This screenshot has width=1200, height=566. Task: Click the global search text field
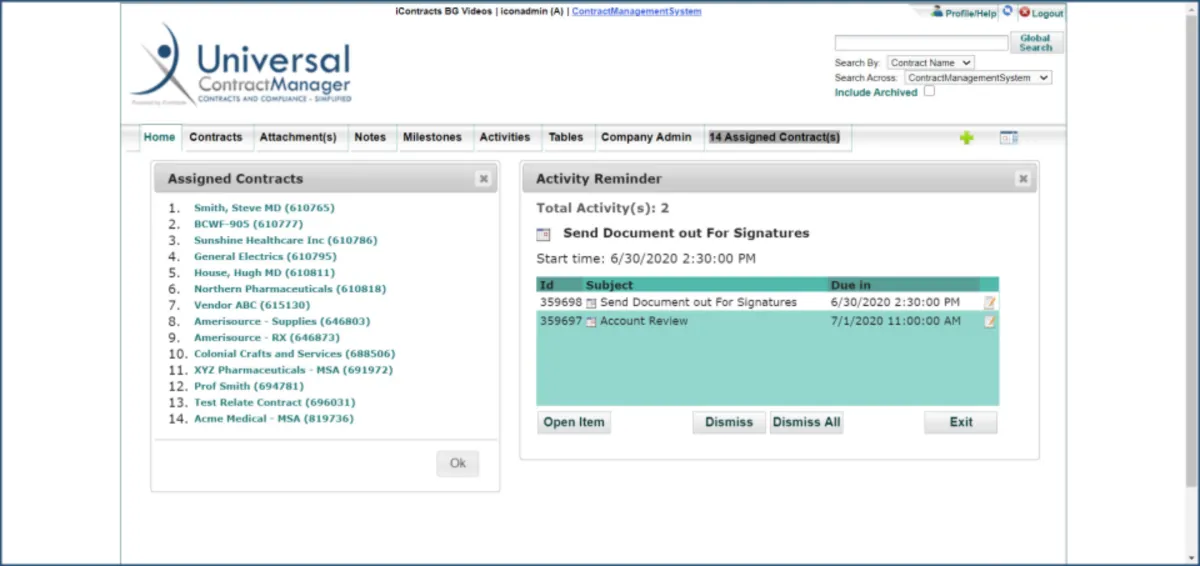921,43
